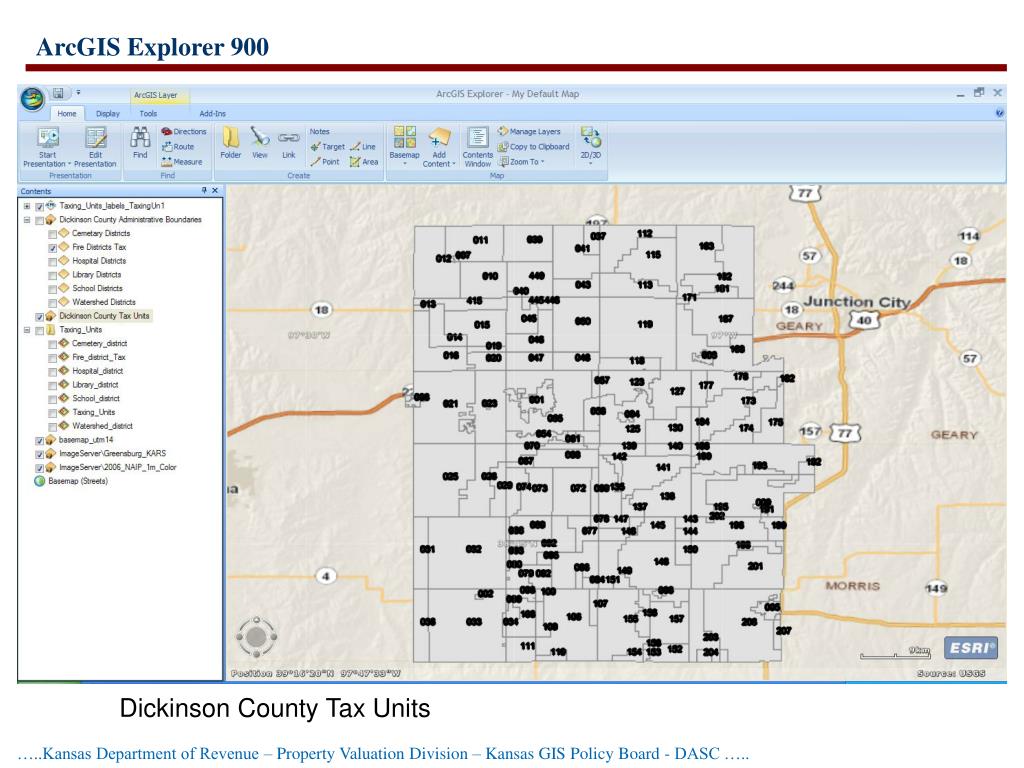
Task: Close the Contents panel
Action: 215,191
